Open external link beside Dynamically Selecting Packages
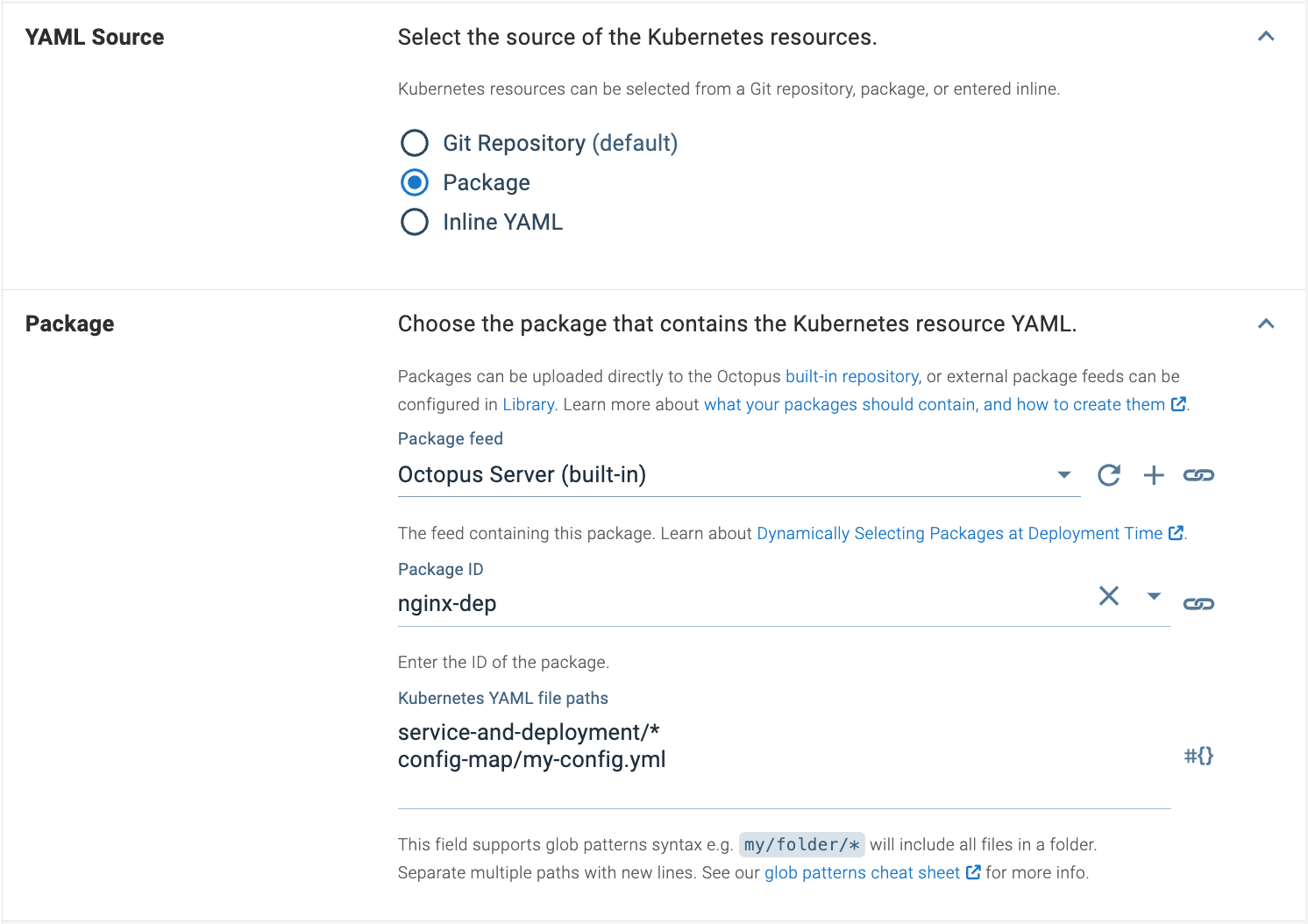The width and height of the screenshot is (1308, 924). [1176, 532]
